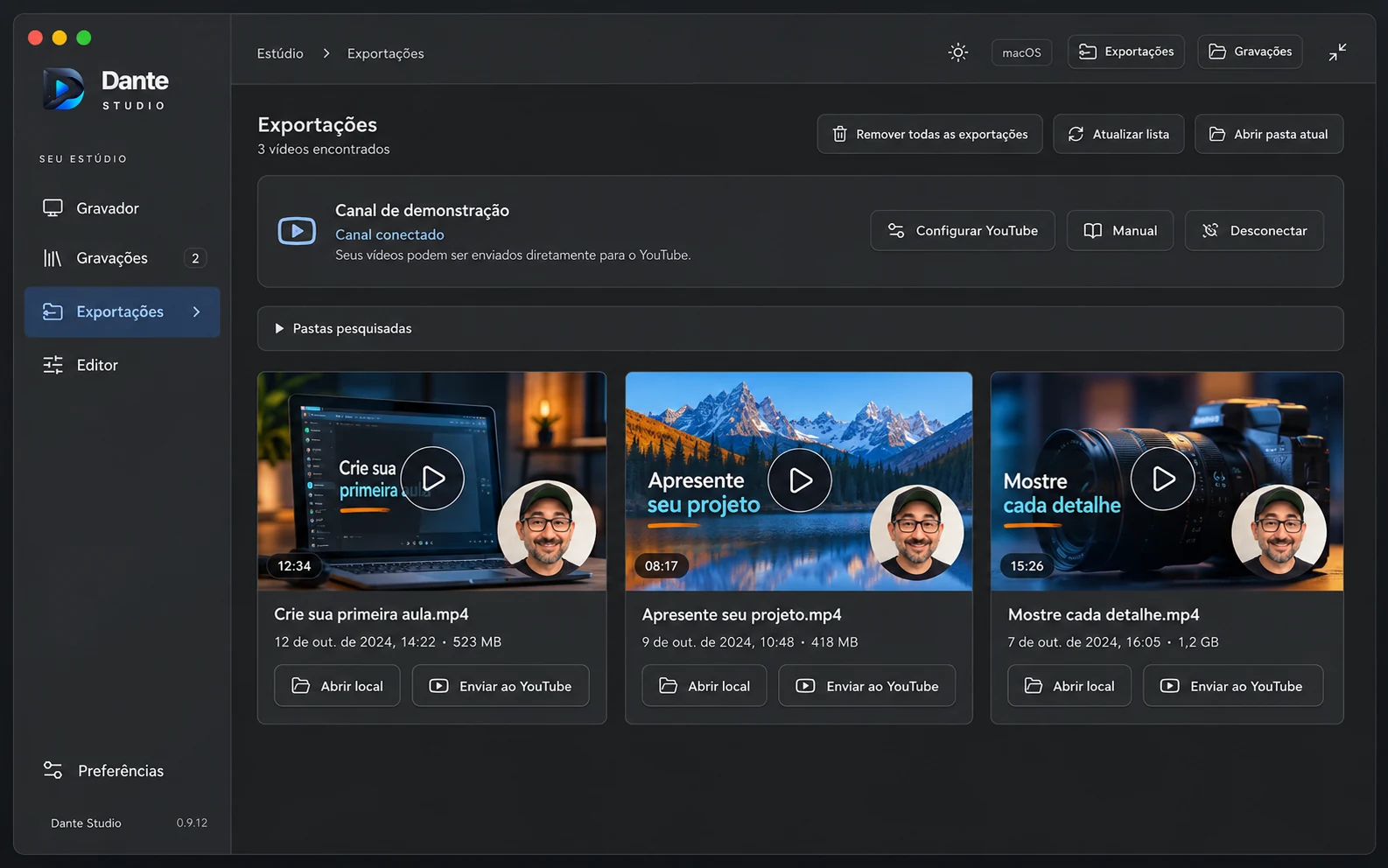This screenshot has width=1388, height=868.
Task: Open Gravador in the sidebar
Action: point(123,208)
